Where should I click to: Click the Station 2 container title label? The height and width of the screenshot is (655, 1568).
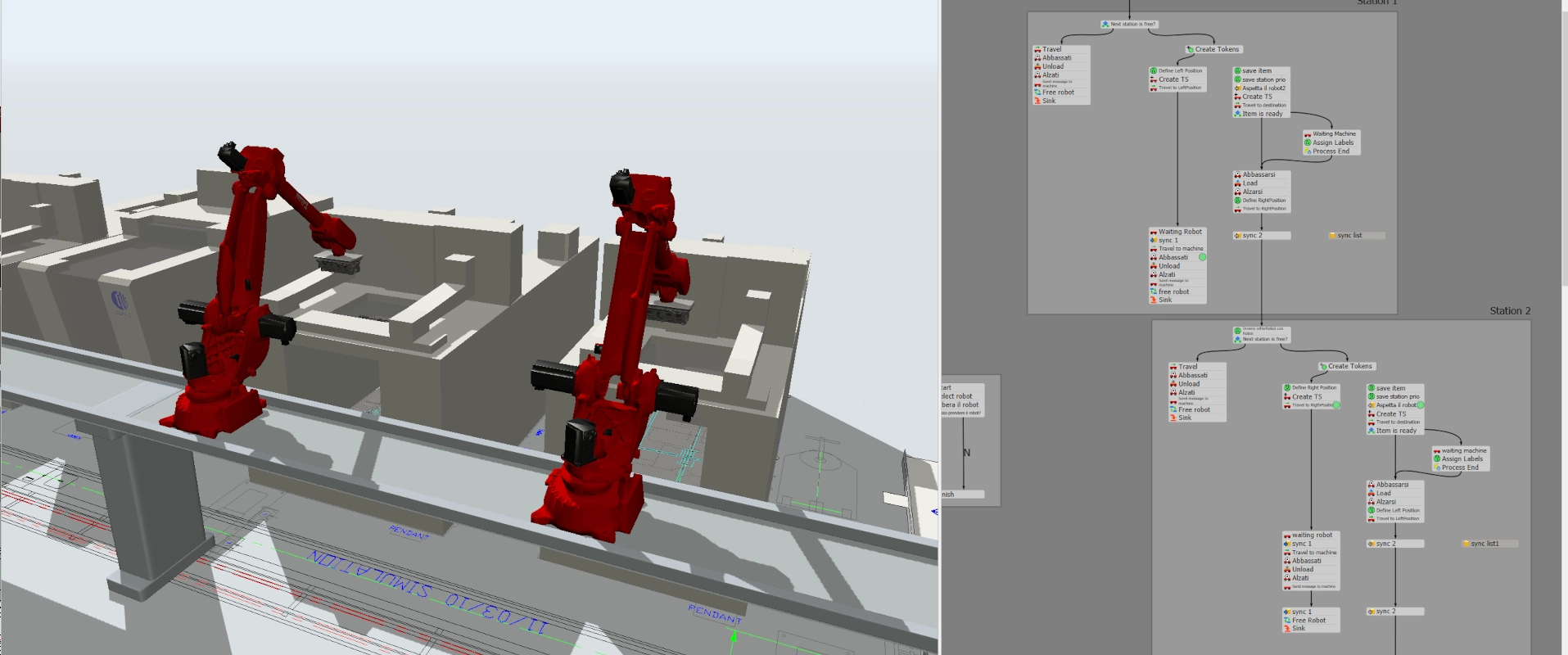pyautogui.click(x=1510, y=311)
